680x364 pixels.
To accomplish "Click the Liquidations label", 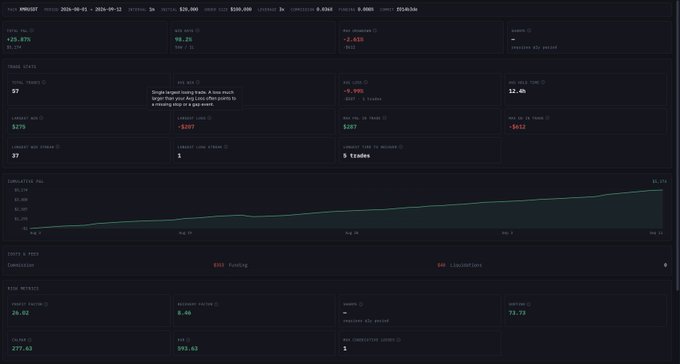I will 466,265.
